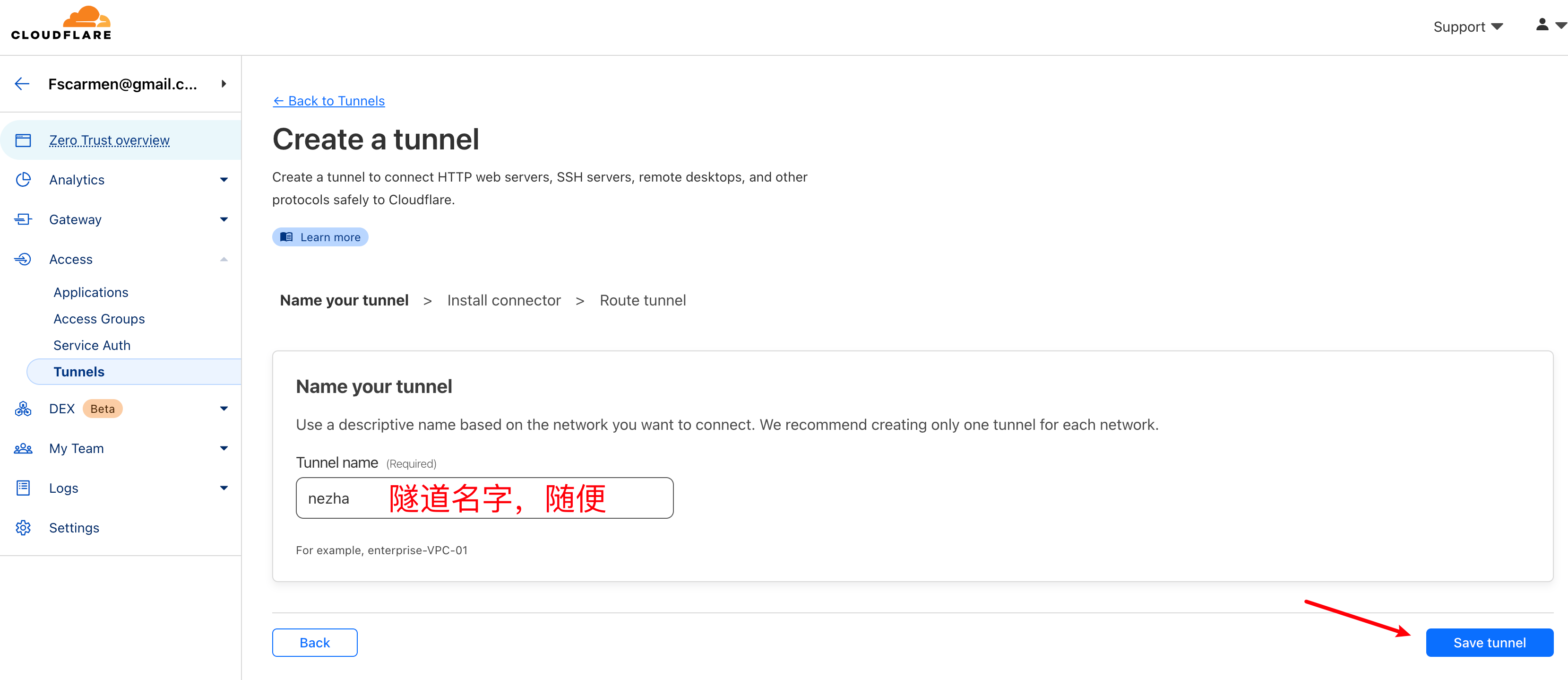Click the DEX sidebar icon
The width and height of the screenshot is (1568, 680).
[x=23, y=409]
